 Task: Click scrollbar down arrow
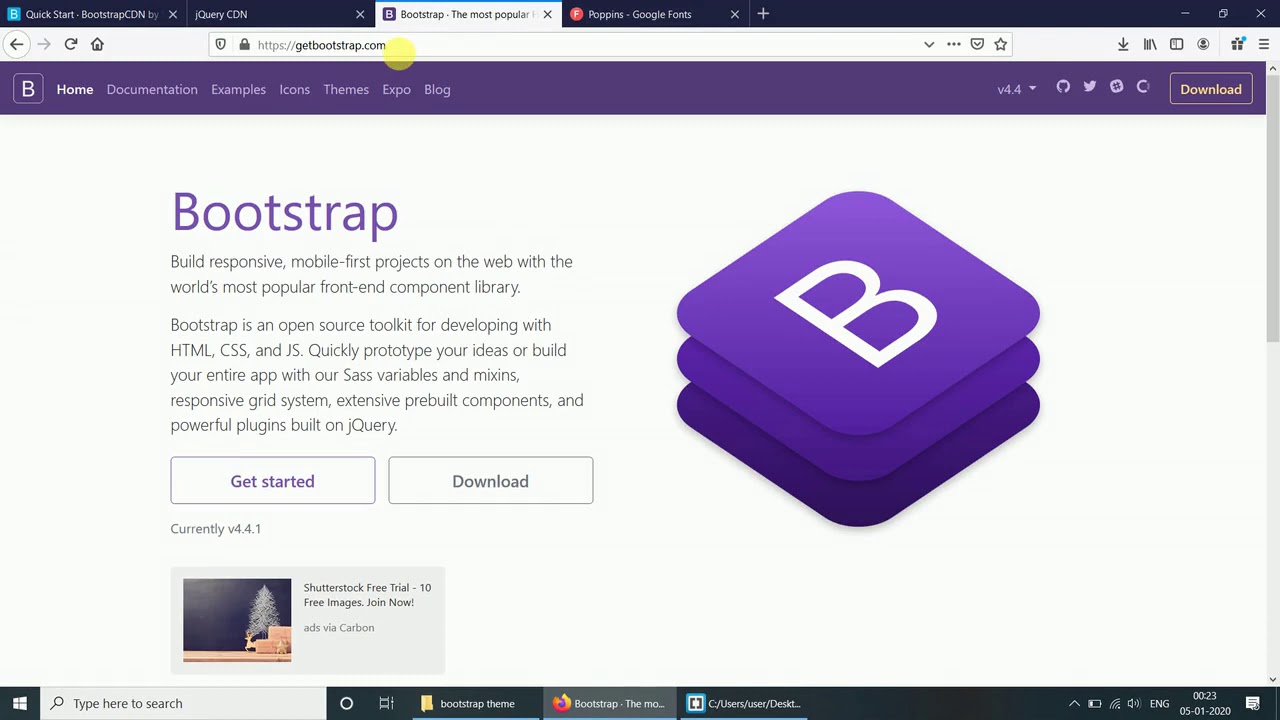(1272, 680)
